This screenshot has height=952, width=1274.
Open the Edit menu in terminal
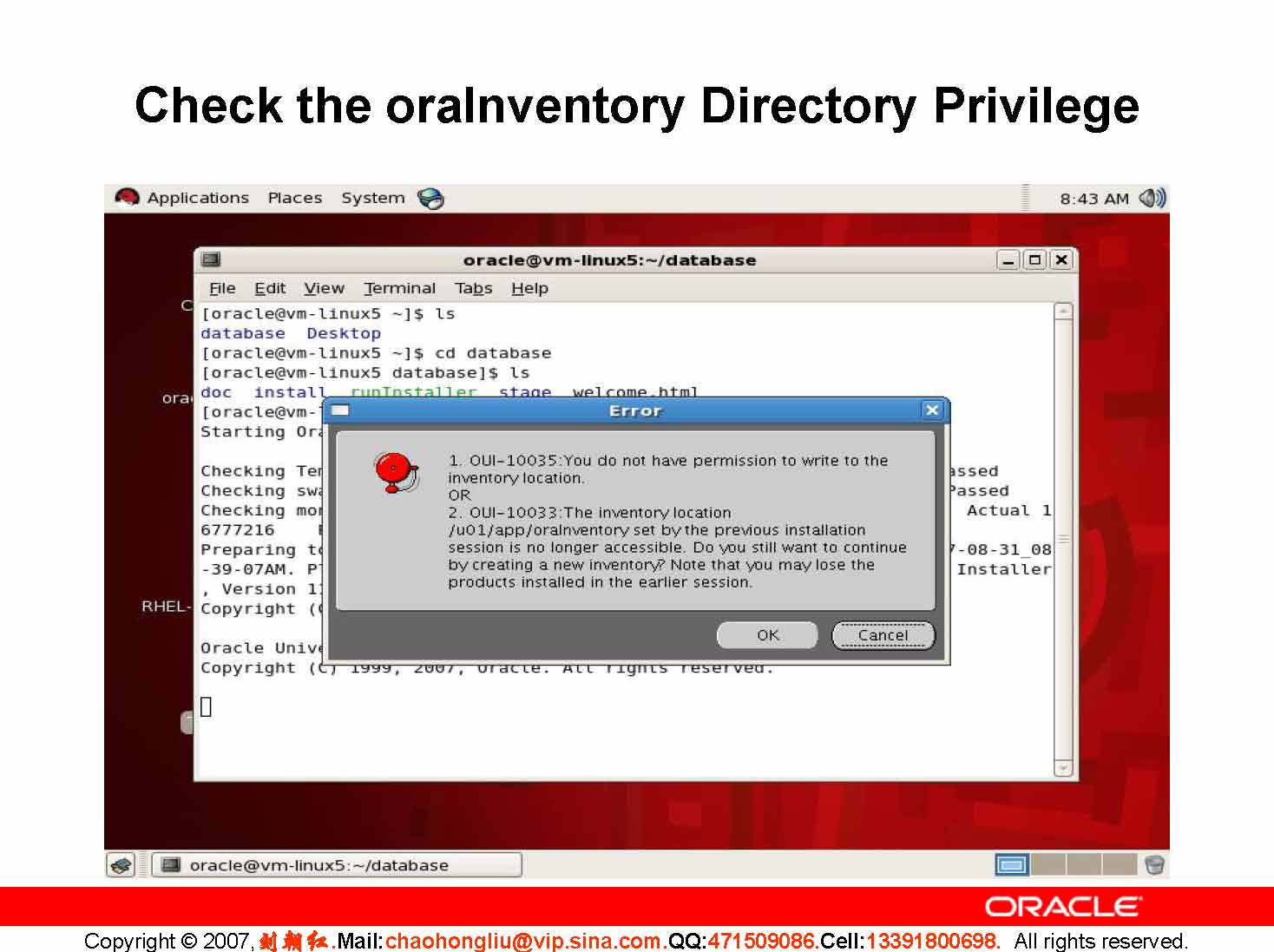pyautogui.click(x=270, y=288)
